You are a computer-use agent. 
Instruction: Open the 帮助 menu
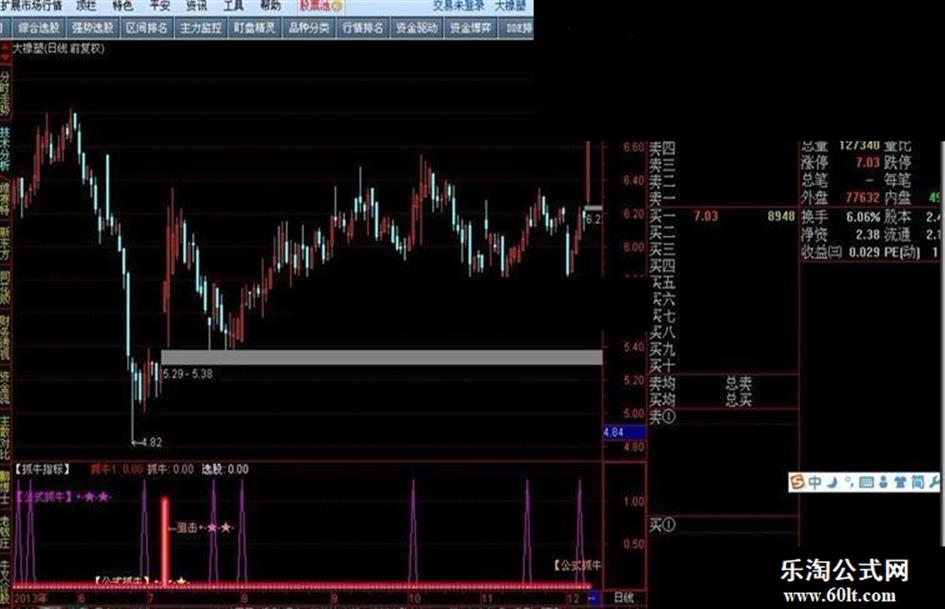pyautogui.click(x=270, y=6)
